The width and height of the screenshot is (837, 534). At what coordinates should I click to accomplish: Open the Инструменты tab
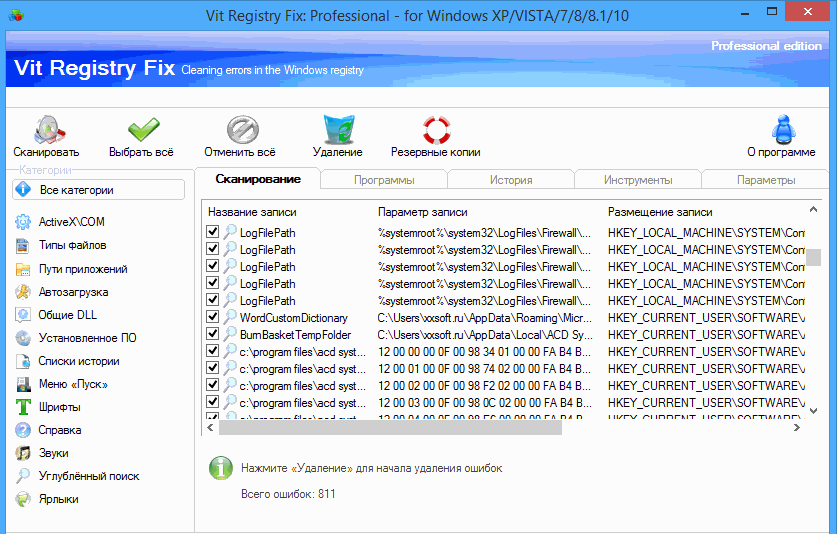coord(638,180)
